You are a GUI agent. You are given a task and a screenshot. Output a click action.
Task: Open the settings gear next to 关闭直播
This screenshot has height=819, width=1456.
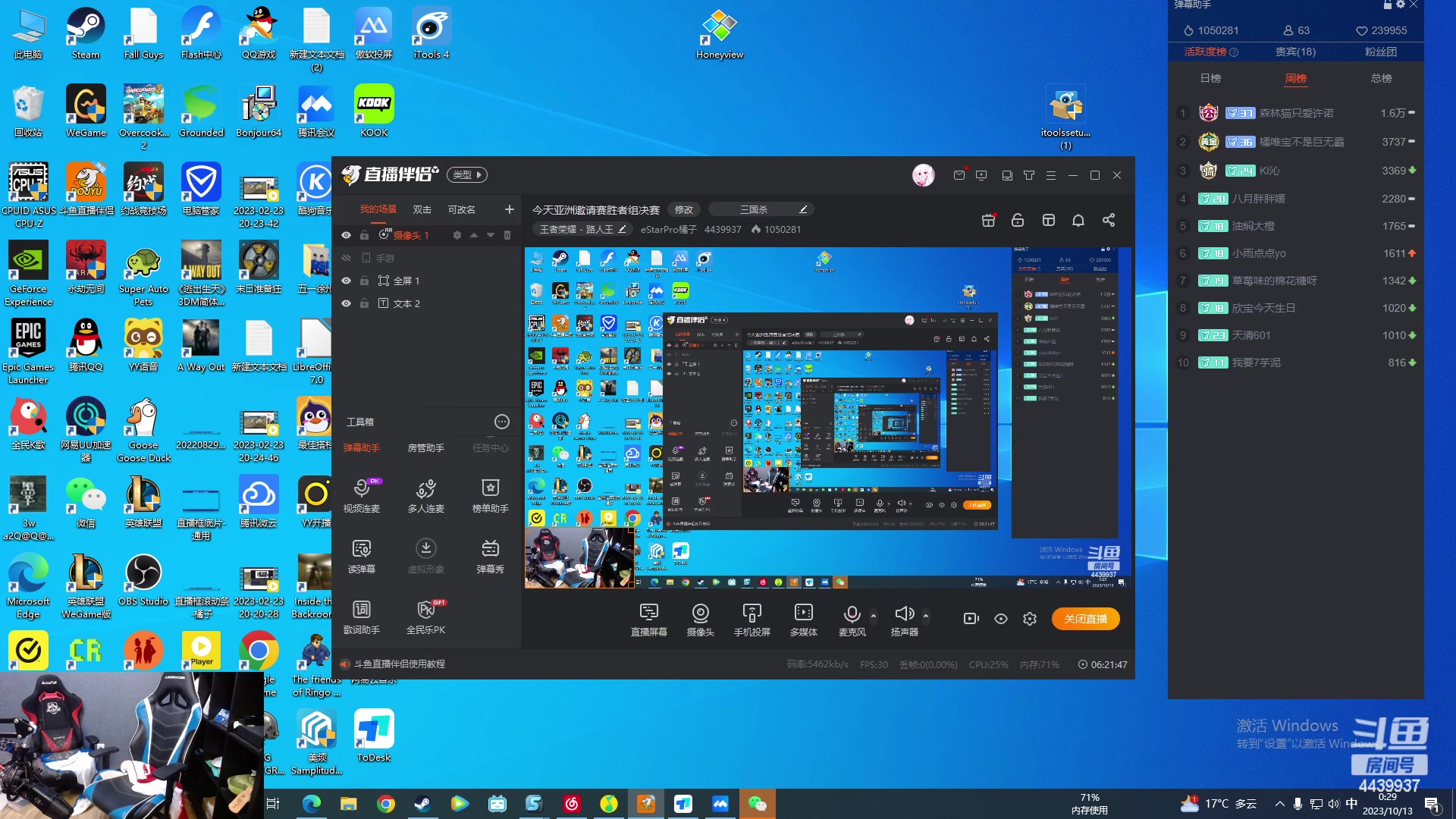pos(1030,619)
